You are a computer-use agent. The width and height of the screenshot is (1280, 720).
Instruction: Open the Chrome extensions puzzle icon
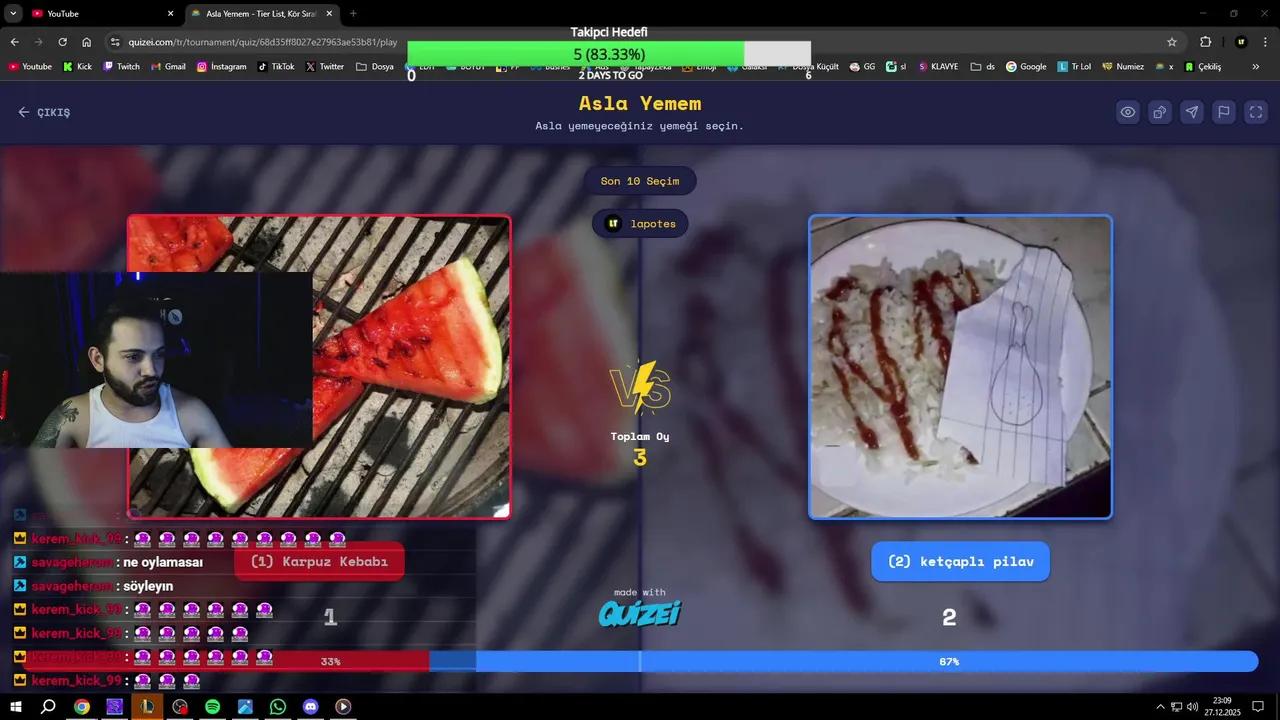[1205, 42]
